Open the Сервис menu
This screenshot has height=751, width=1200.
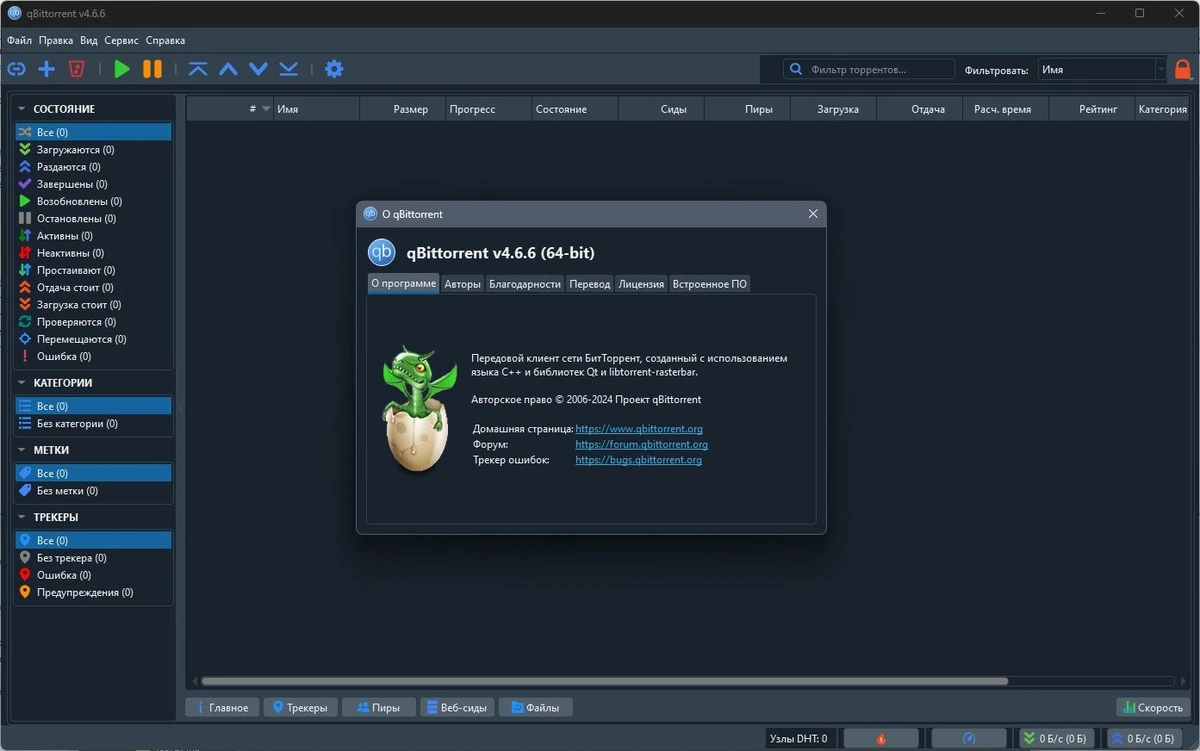[121, 41]
